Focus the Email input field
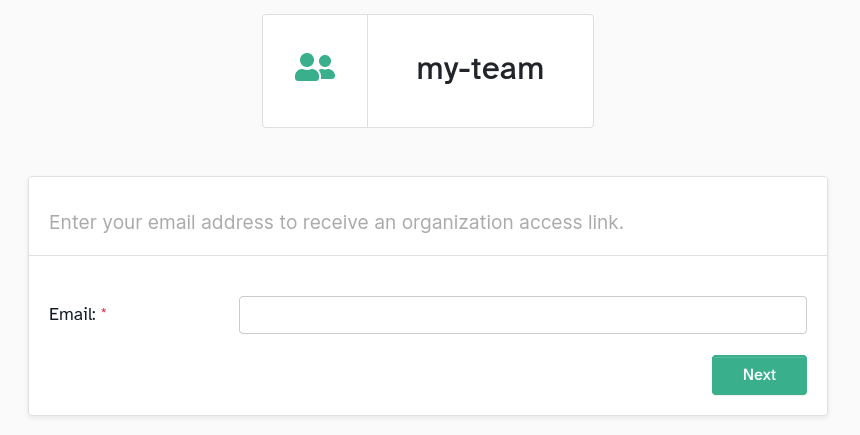This screenshot has height=435, width=860. (523, 315)
